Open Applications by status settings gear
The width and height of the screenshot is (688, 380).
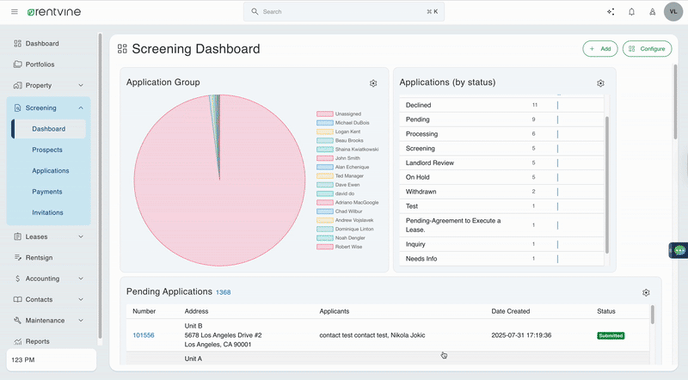[600, 83]
